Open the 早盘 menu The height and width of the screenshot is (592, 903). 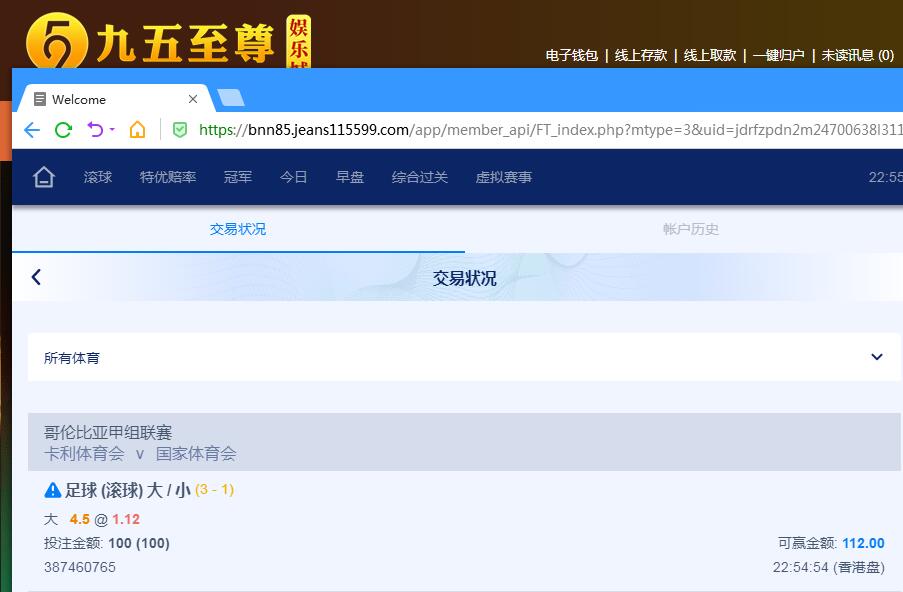350,177
